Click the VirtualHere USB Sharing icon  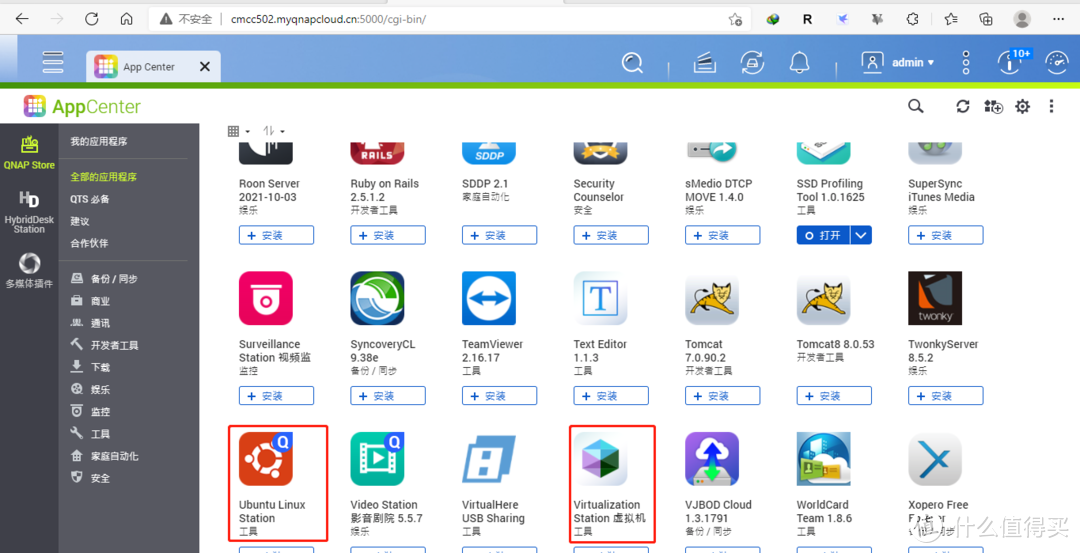(489, 459)
